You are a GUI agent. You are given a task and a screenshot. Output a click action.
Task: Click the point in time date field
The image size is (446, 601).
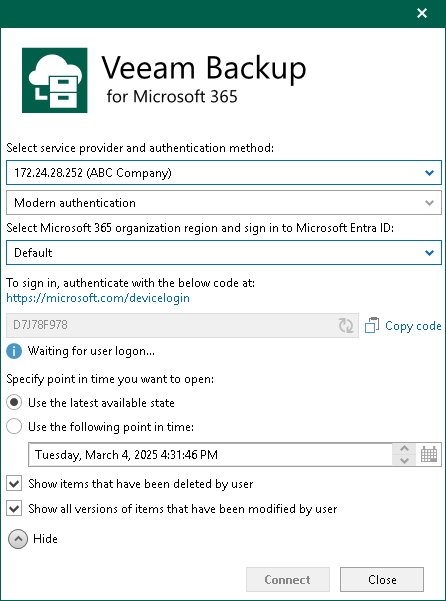[x=211, y=455]
